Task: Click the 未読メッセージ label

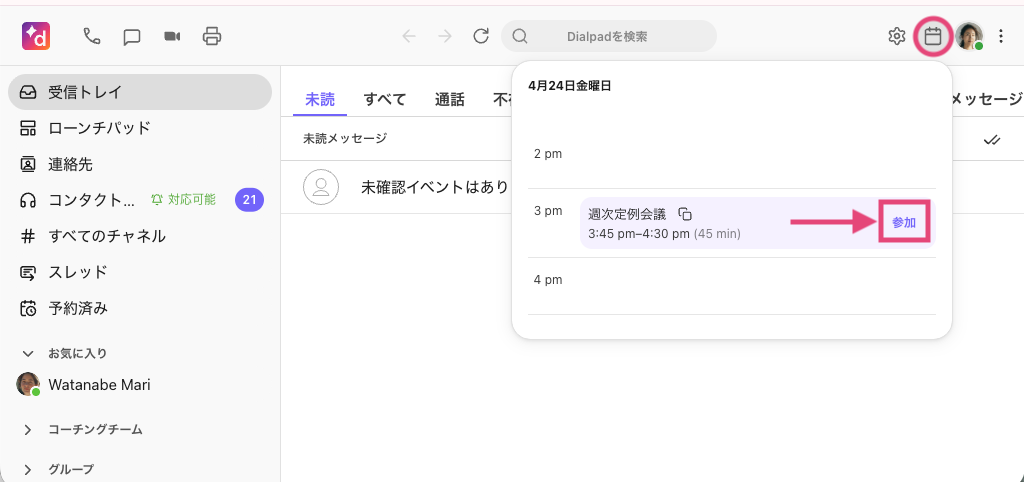Action: 345,138
